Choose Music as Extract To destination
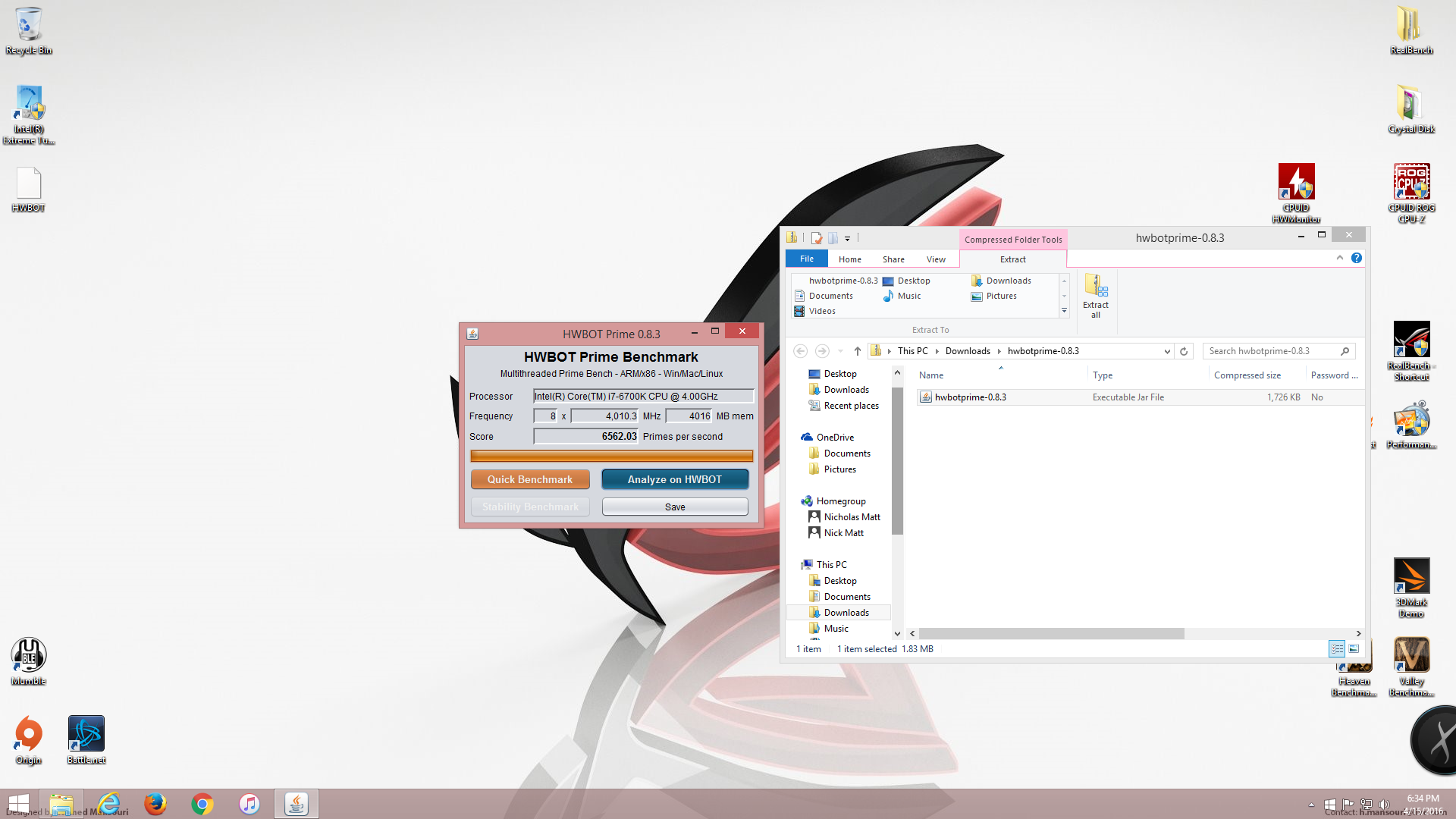1456x819 pixels. tap(902, 296)
